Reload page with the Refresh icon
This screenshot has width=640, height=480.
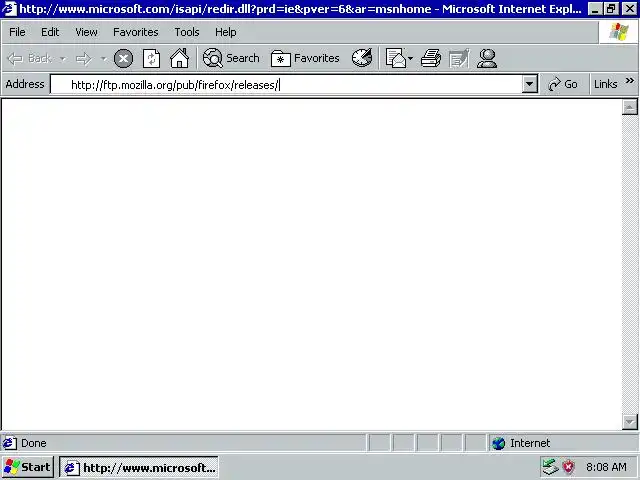tap(151, 59)
